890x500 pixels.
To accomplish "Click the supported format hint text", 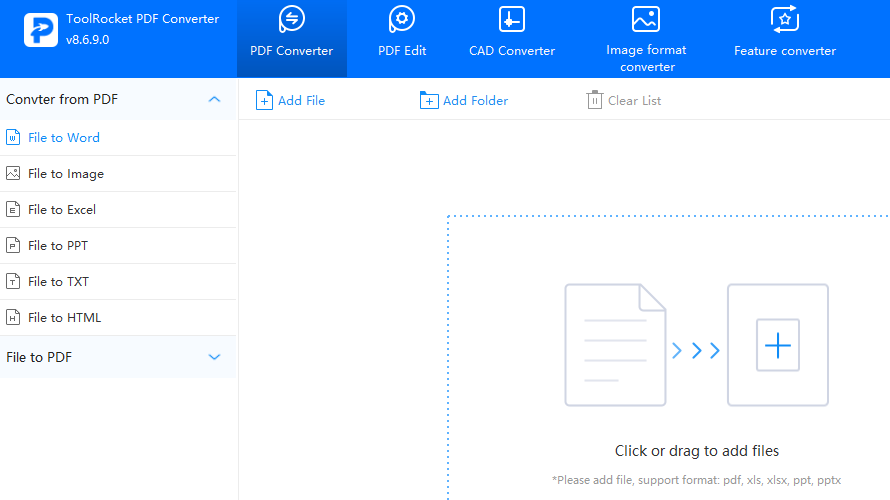I will point(696,480).
